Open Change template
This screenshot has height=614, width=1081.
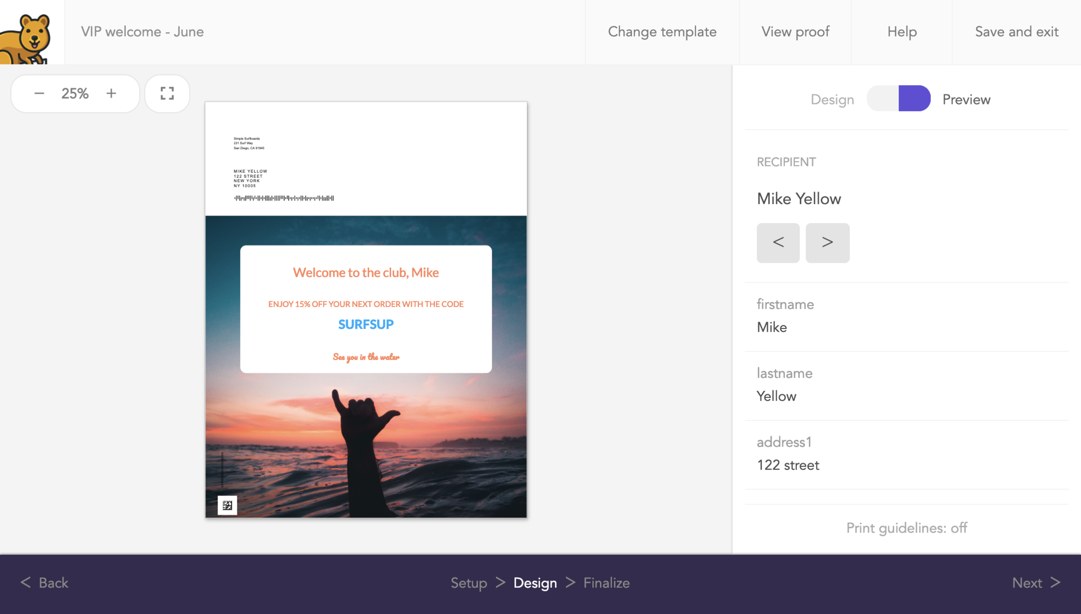pos(662,32)
